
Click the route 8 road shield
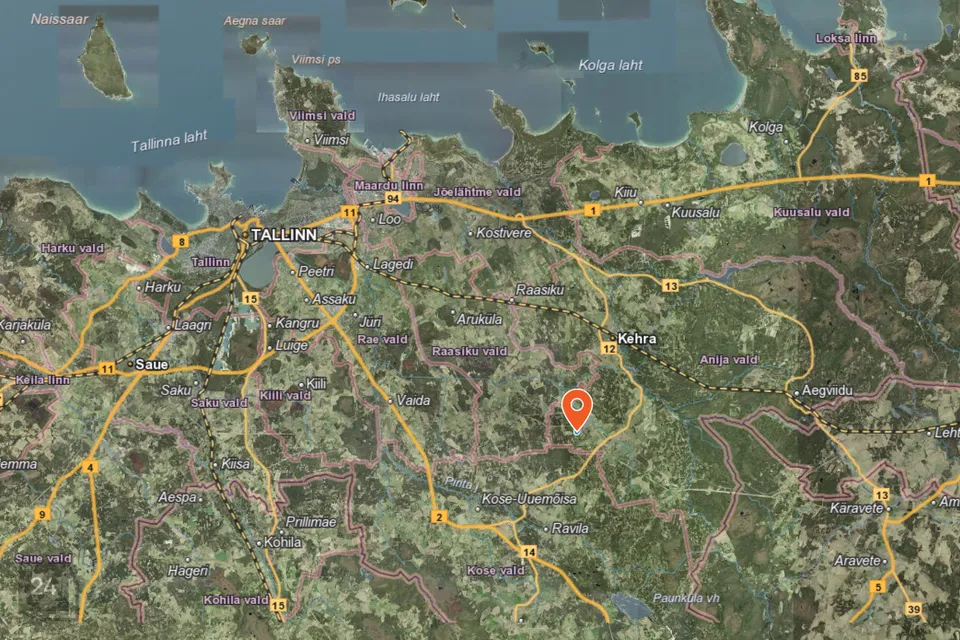[180, 241]
